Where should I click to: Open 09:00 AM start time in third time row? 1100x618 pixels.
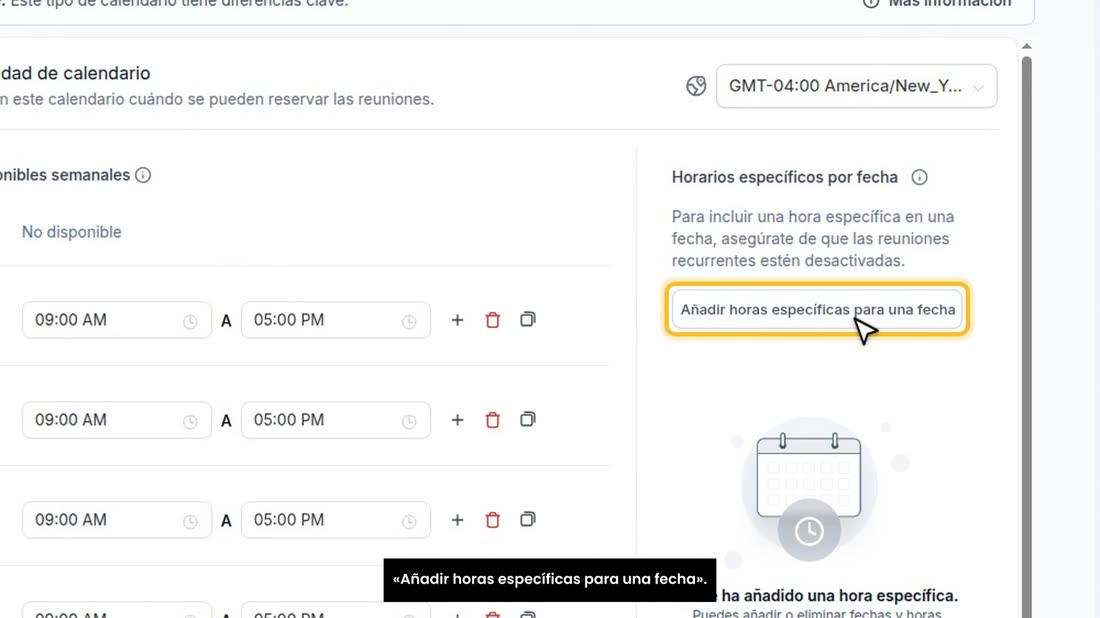pyautogui.click(x=116, y=520)
